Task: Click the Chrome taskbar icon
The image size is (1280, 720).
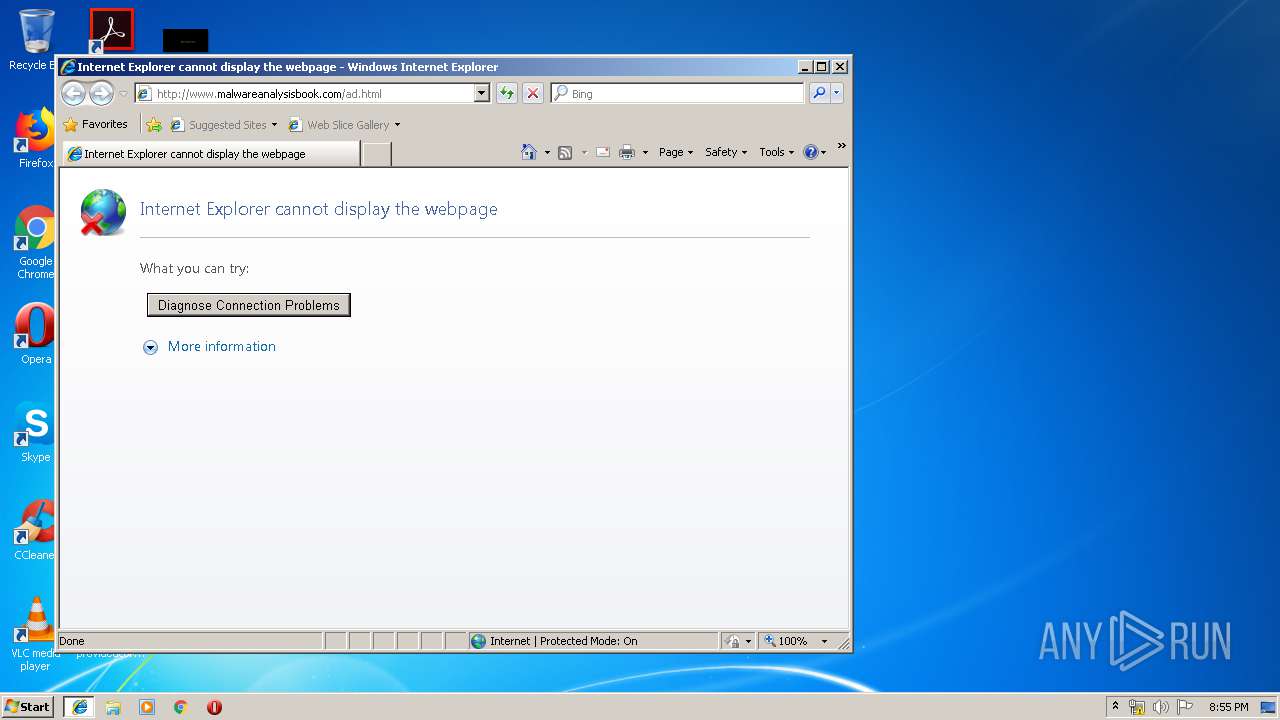Action: [180, 707]
